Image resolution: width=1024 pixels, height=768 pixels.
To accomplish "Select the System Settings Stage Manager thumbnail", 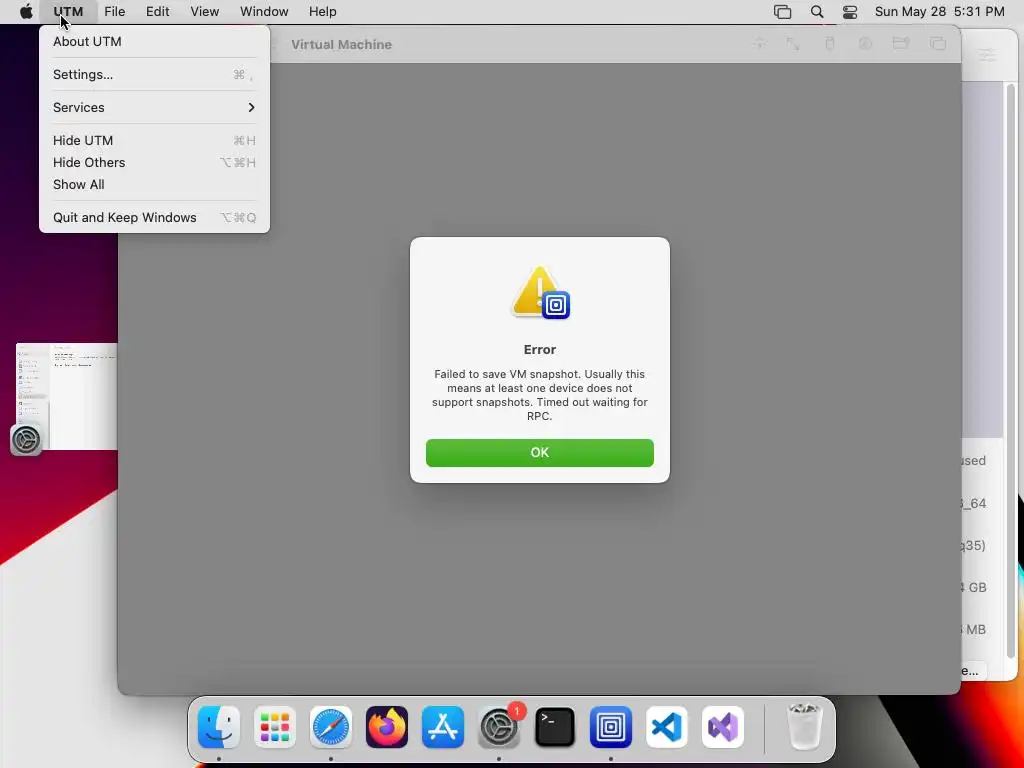I will pos(67,396).
